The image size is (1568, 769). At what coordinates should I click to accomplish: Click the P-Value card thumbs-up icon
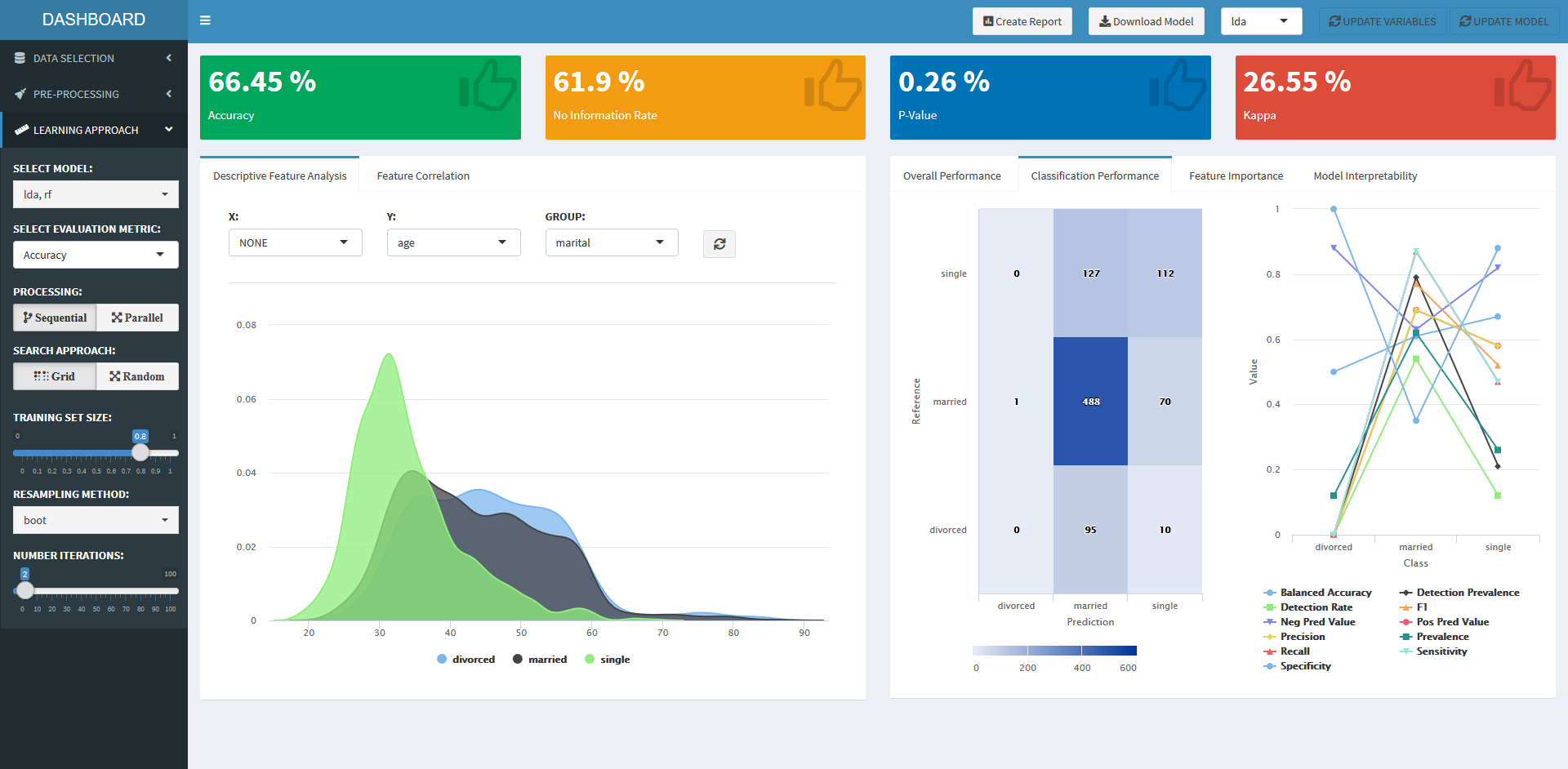point(1177,86)
